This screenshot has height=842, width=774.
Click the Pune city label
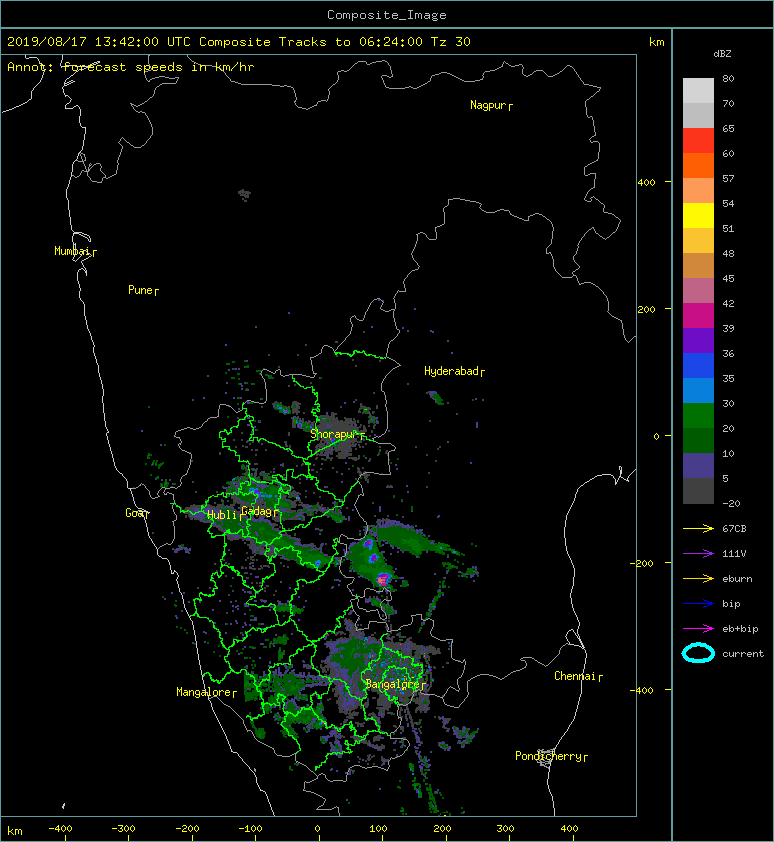[x=140, y=290]
